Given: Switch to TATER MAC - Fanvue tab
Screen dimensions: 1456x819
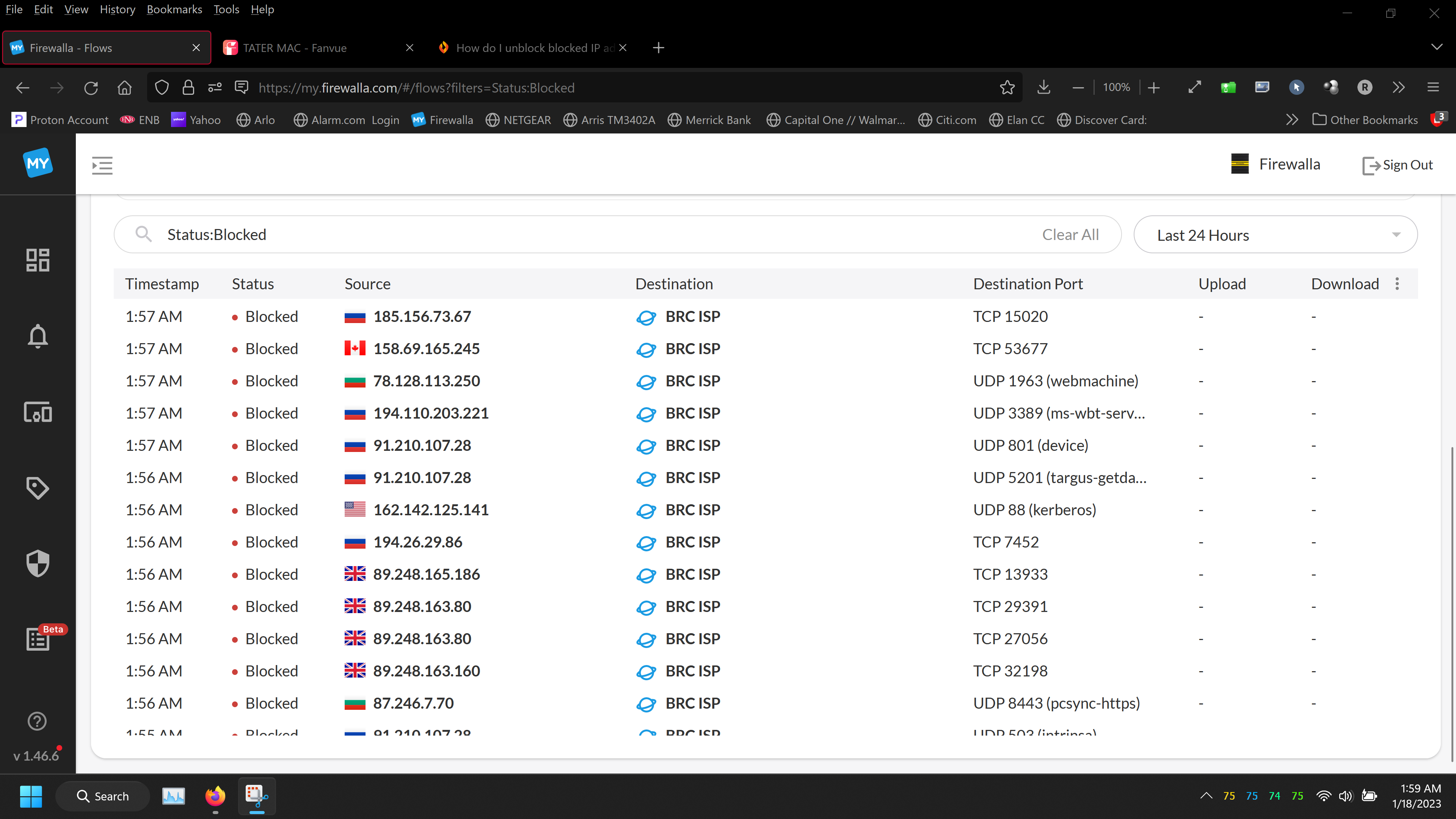Looking at the screenshot, I should (295, 48).
